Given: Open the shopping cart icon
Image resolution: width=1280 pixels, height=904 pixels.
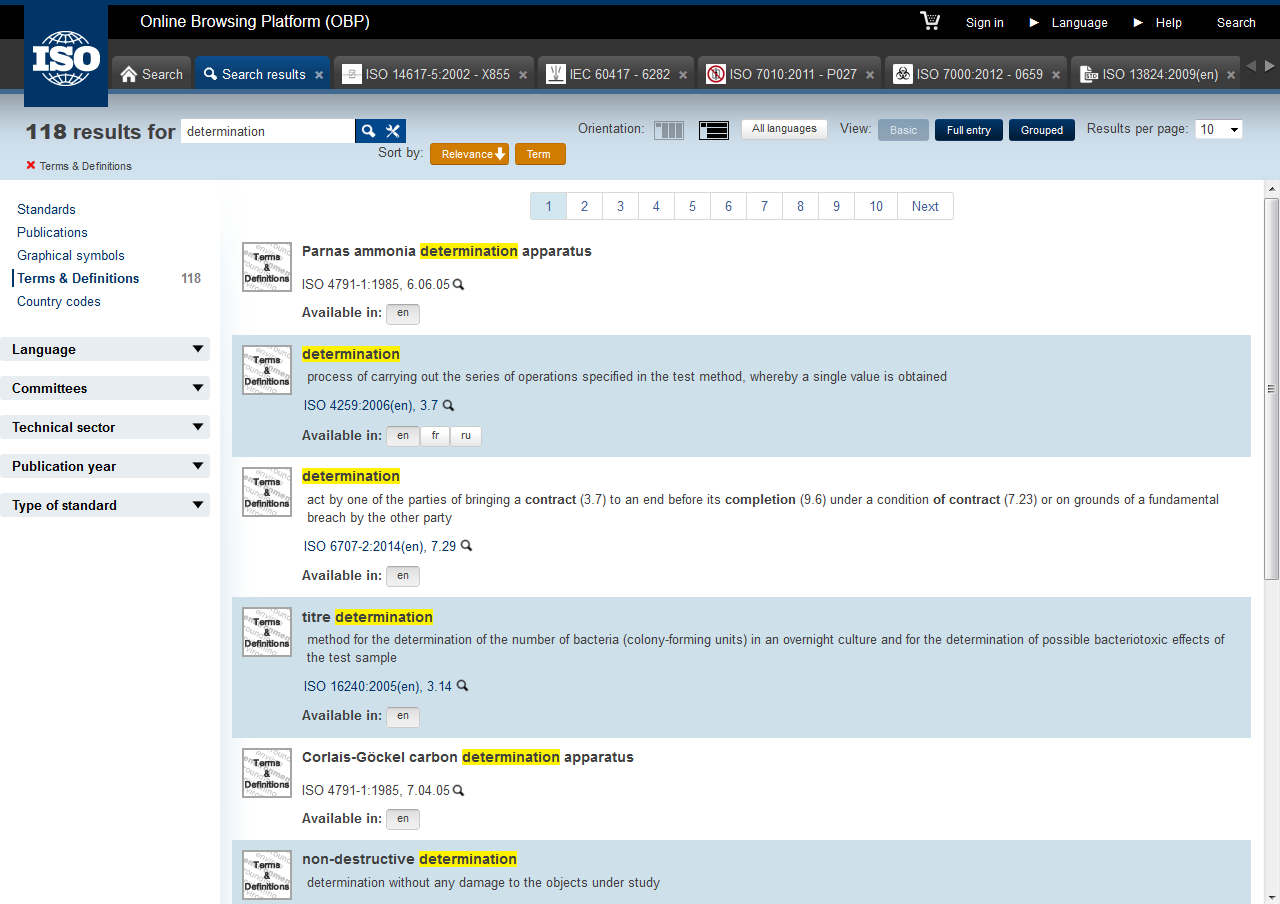Looking at the screenshot, I should point(930,21).
